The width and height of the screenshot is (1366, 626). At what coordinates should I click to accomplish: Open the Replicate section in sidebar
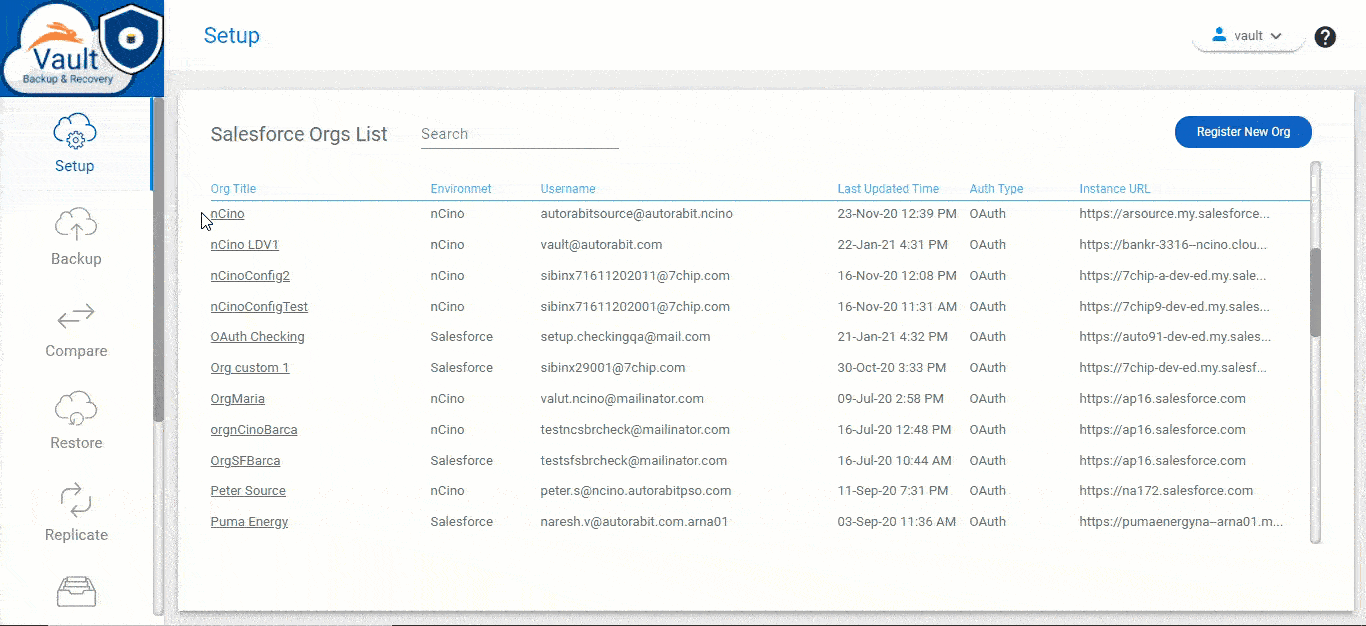76,514
